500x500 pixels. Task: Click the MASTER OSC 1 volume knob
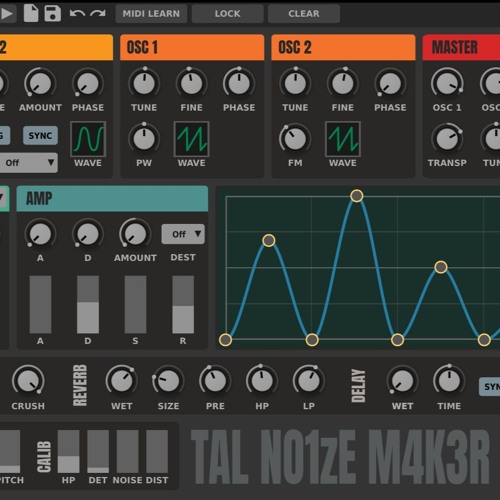click(x=447, y=83)
